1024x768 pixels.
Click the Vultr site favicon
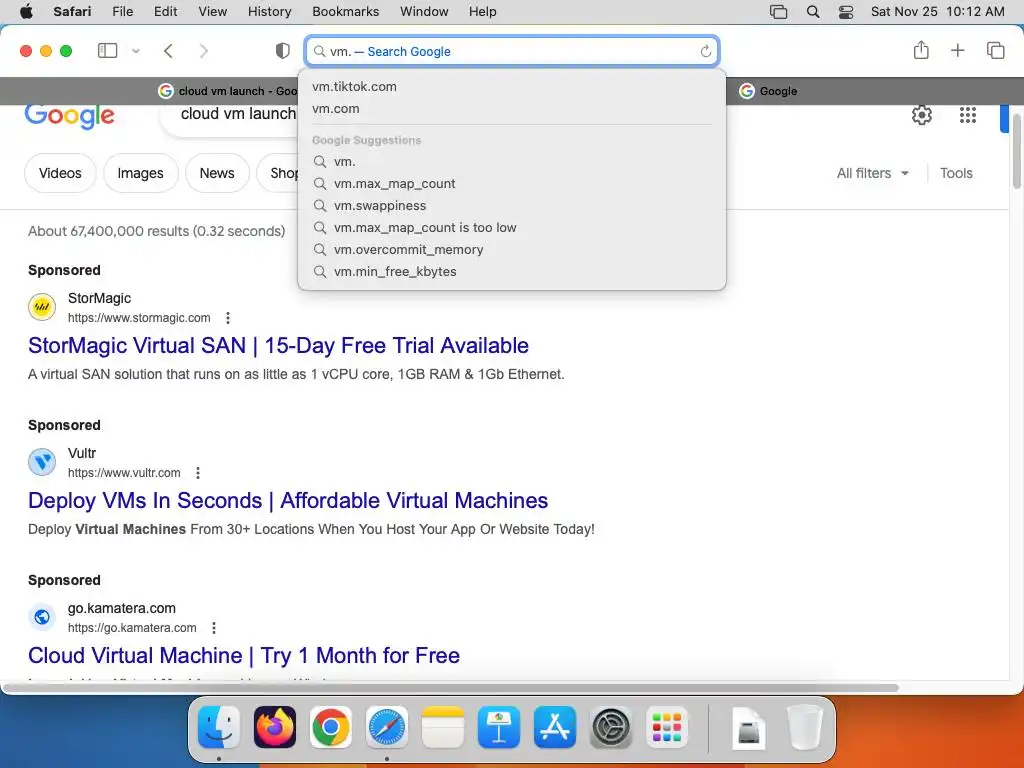[x=42, y=462]
